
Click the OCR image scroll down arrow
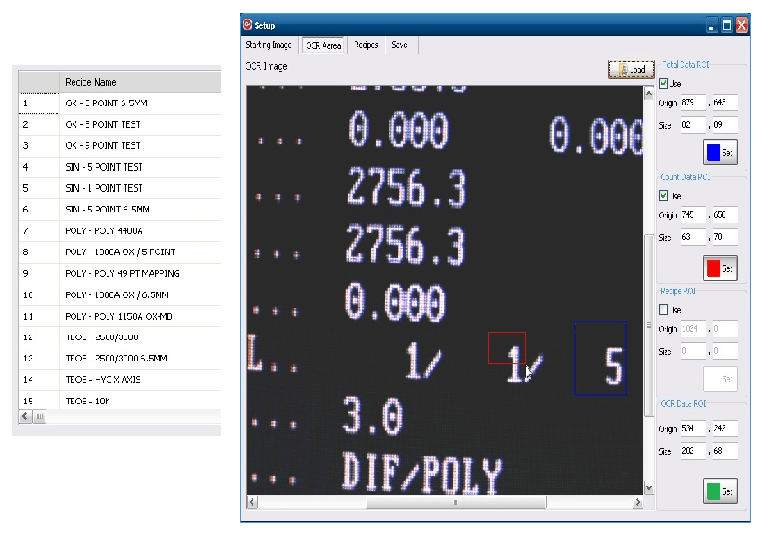pyautogui.click(x=649, y=488)
